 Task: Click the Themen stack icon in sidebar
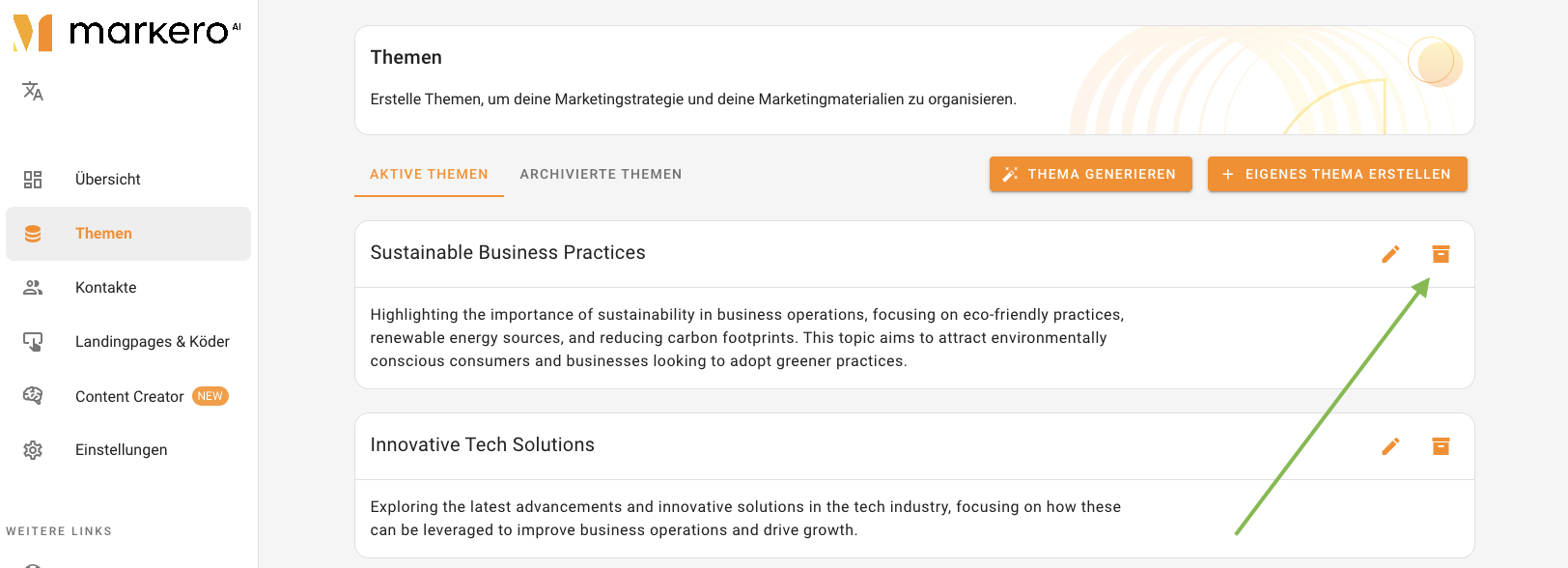click(33, 234)
